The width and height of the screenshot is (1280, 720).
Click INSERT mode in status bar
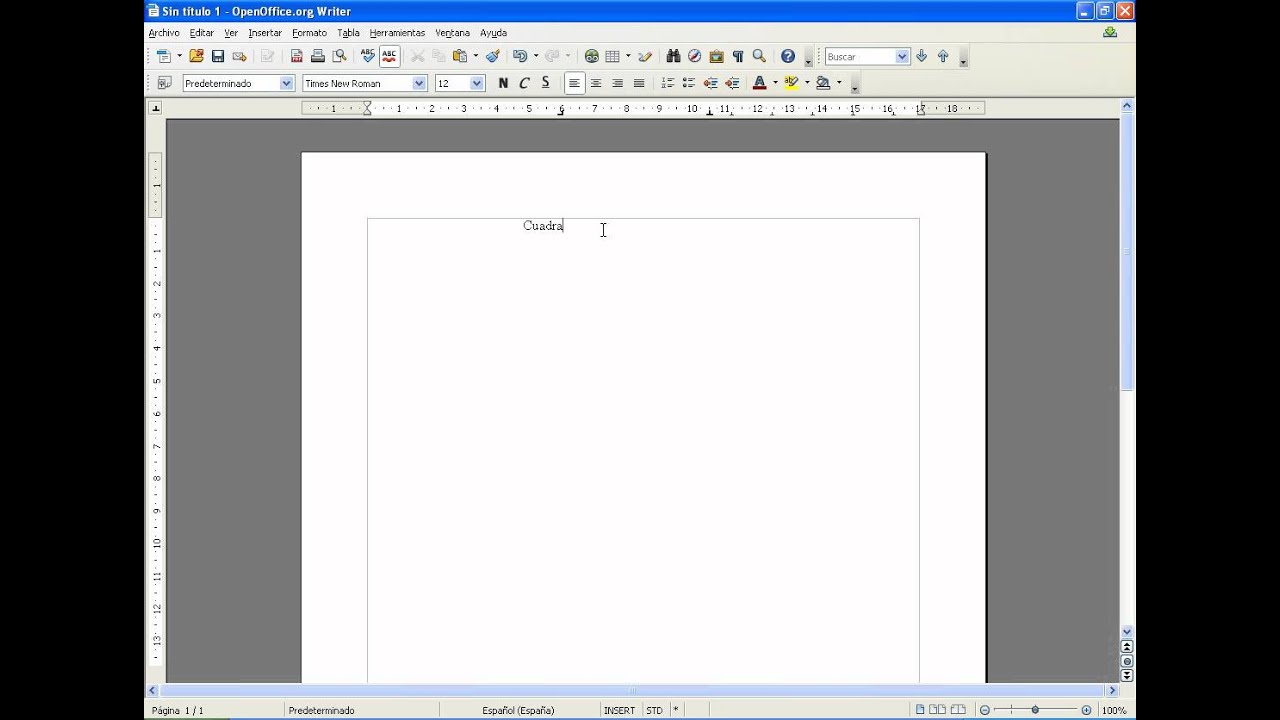(619, 710)
